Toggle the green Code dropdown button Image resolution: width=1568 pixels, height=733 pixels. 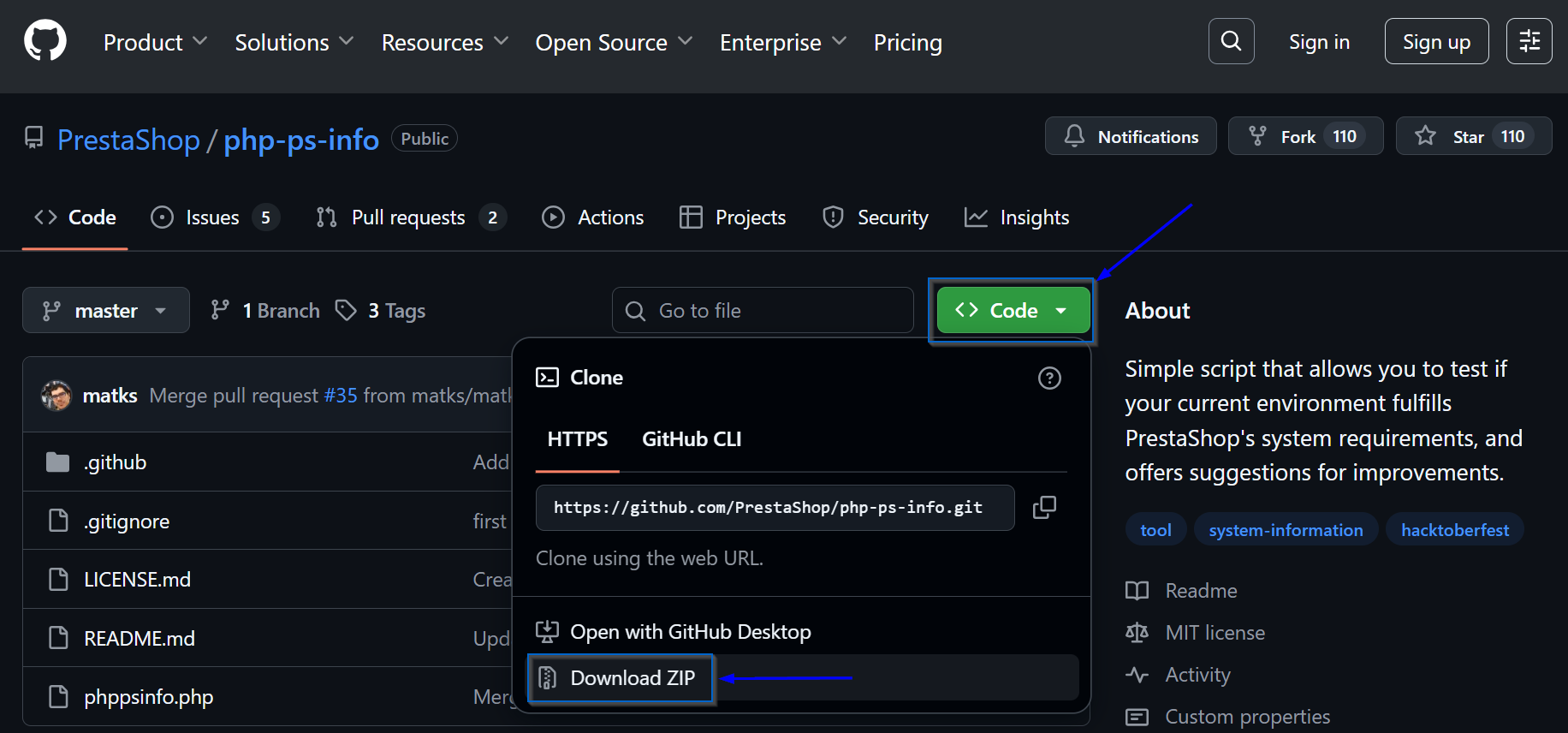point(1013,311)
